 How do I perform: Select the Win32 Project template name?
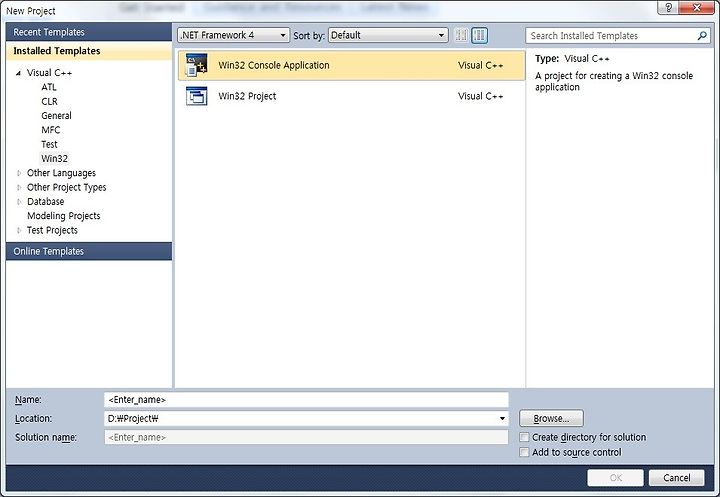(x=247, y=96)
